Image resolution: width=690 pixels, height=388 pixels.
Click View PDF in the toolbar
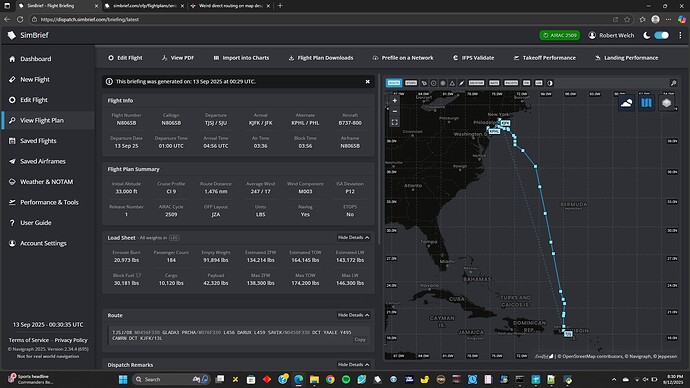(x=178, y=58)
